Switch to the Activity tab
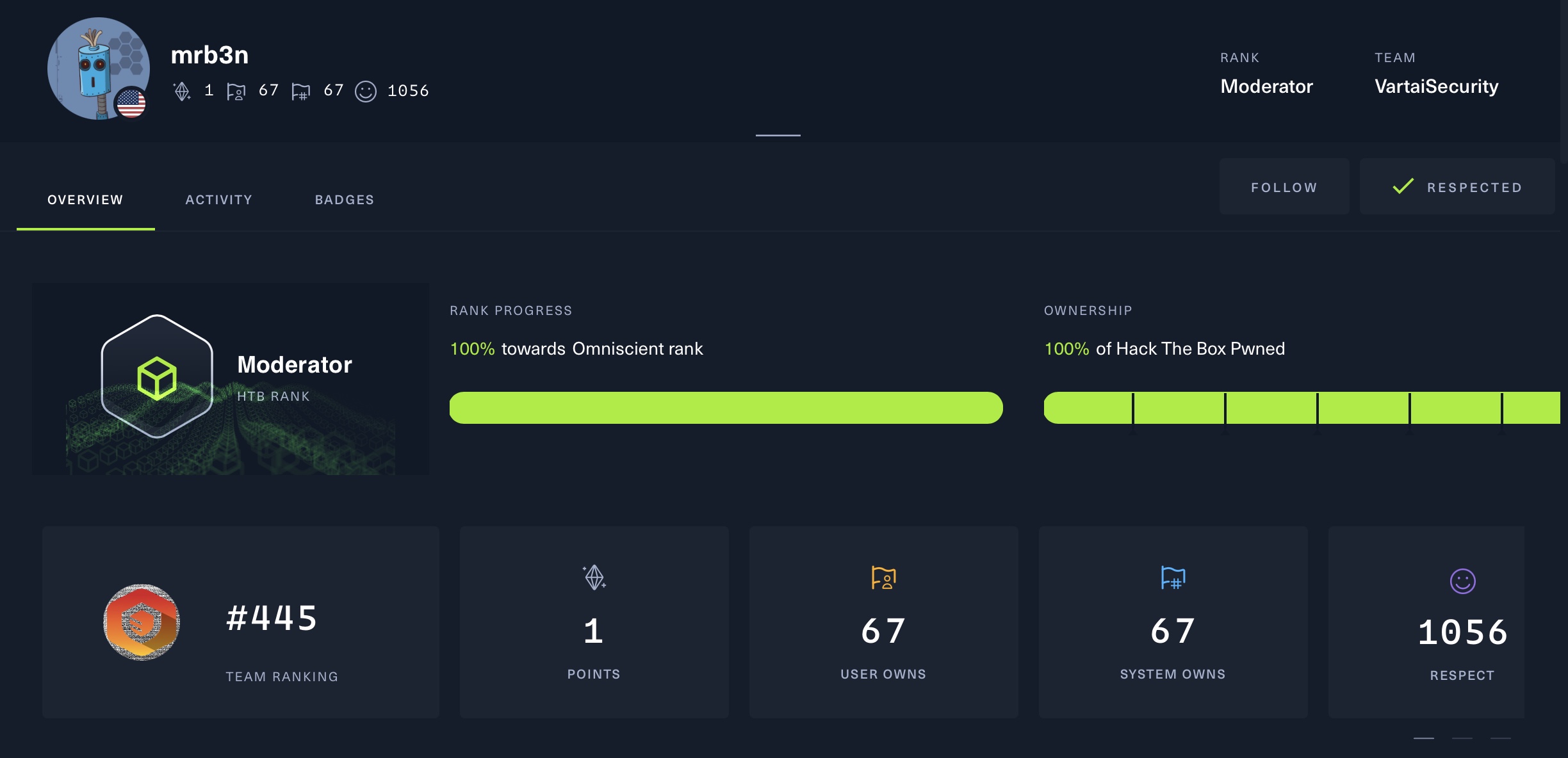This screenshot has height=758, width=1568. coord(219,200)
